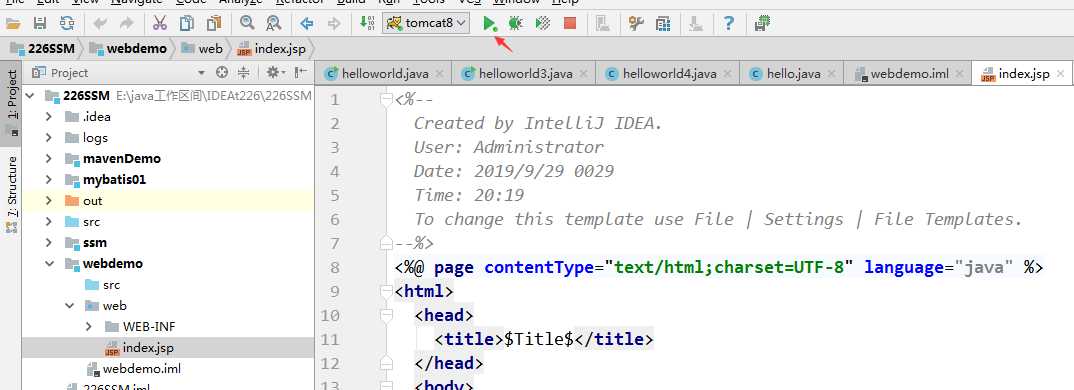Run tomcat8 with the green play icon
This screenshot has width=1074, height=390.
[x=489, y=24]
